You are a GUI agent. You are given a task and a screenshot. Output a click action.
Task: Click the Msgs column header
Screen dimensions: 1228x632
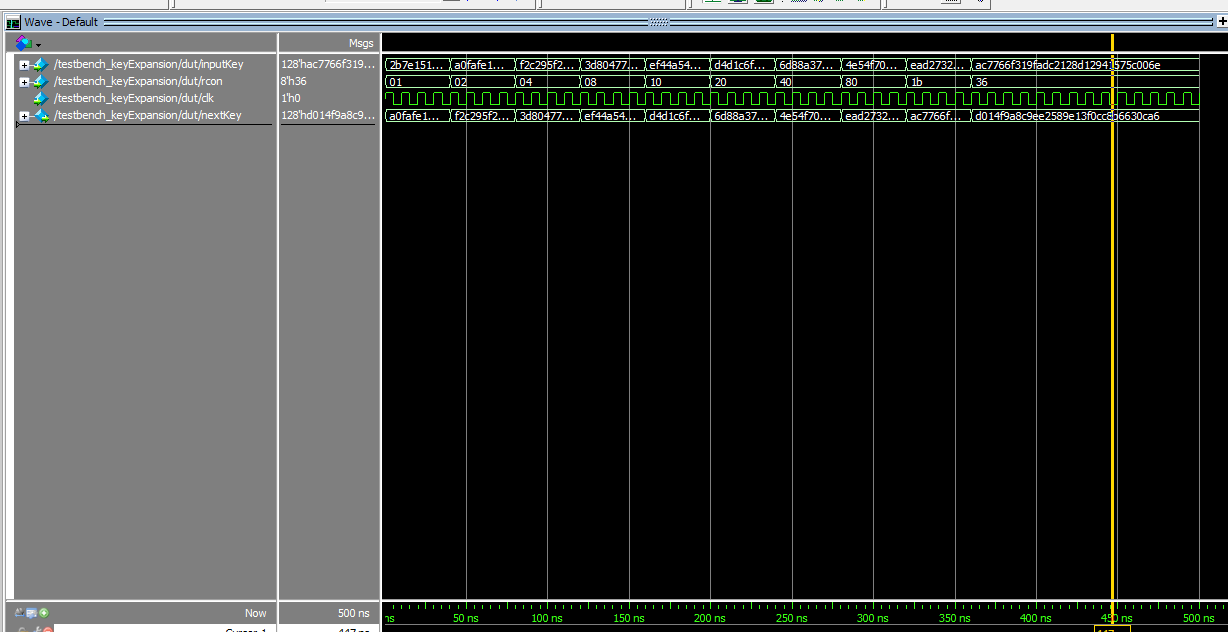pyautogui.click(x=361, y=43)
